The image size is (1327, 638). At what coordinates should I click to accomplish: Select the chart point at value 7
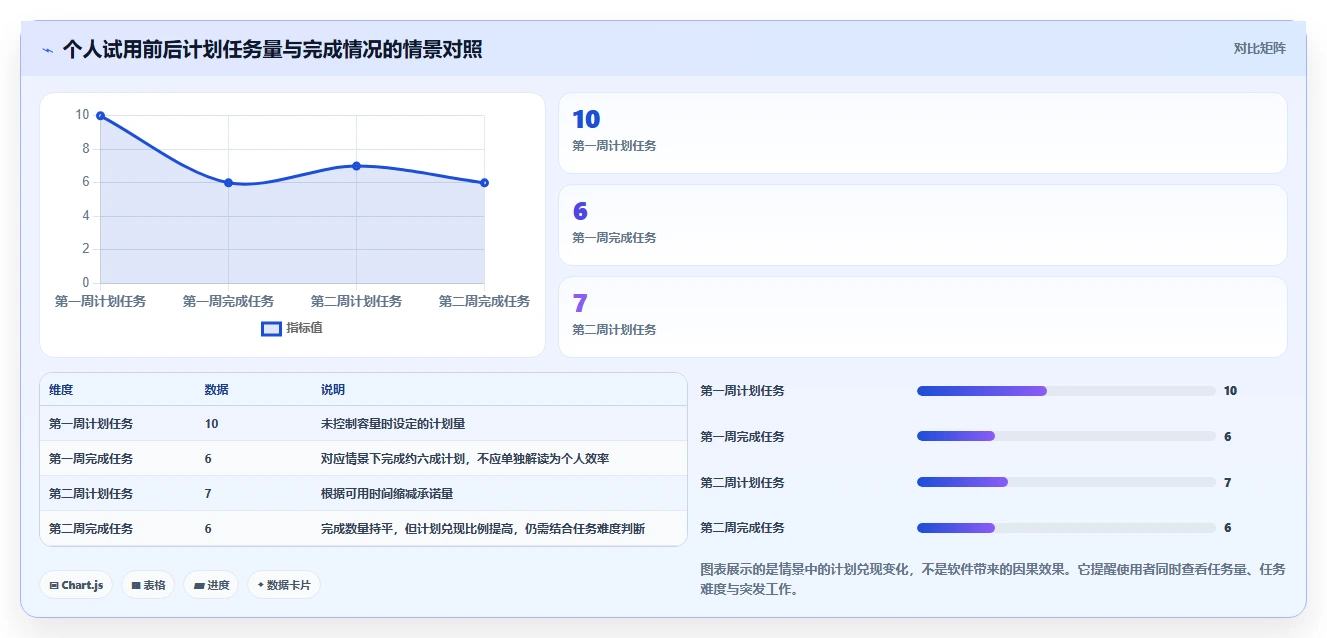[356, 166]
